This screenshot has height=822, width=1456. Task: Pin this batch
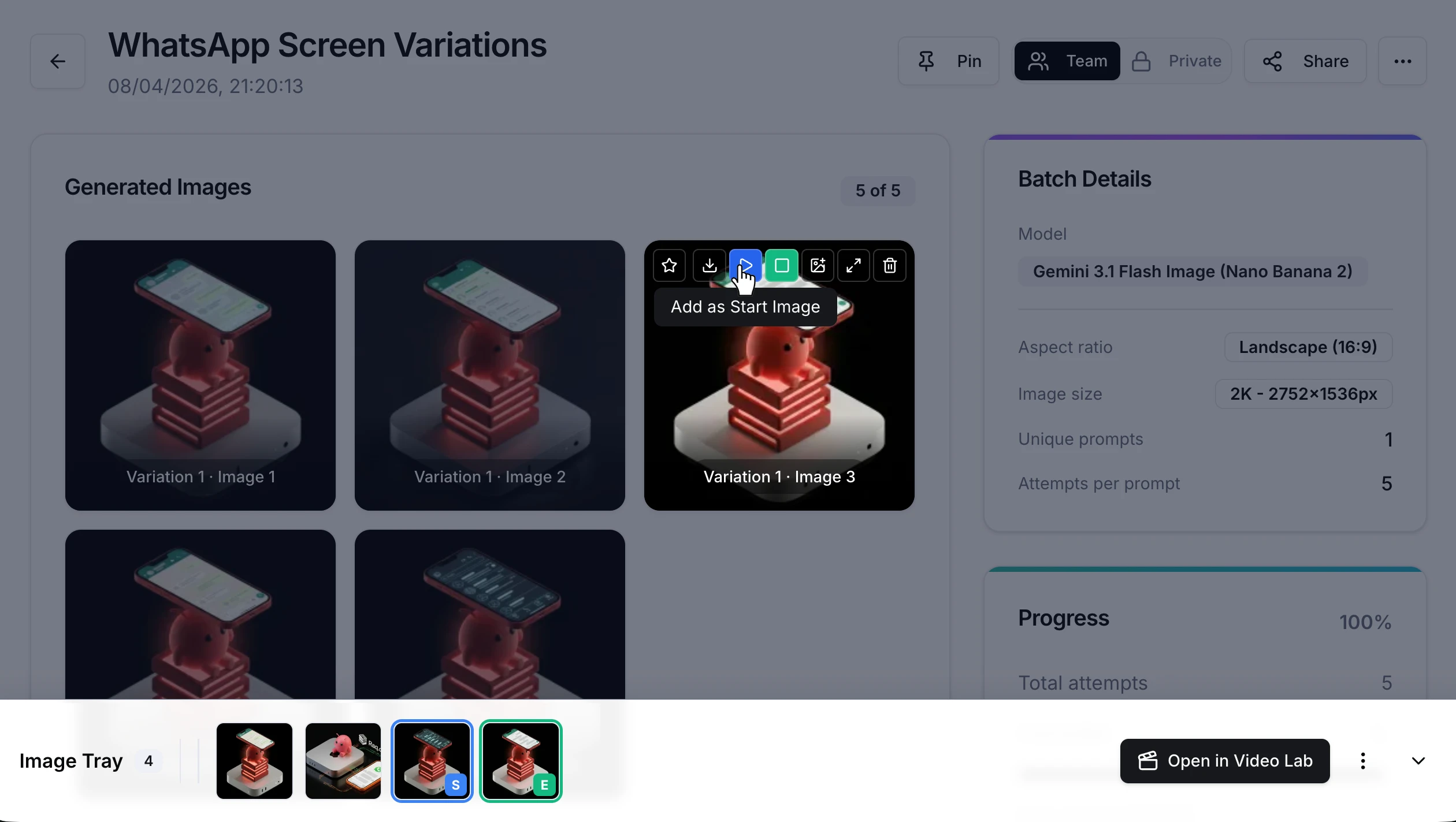point(948,61)
